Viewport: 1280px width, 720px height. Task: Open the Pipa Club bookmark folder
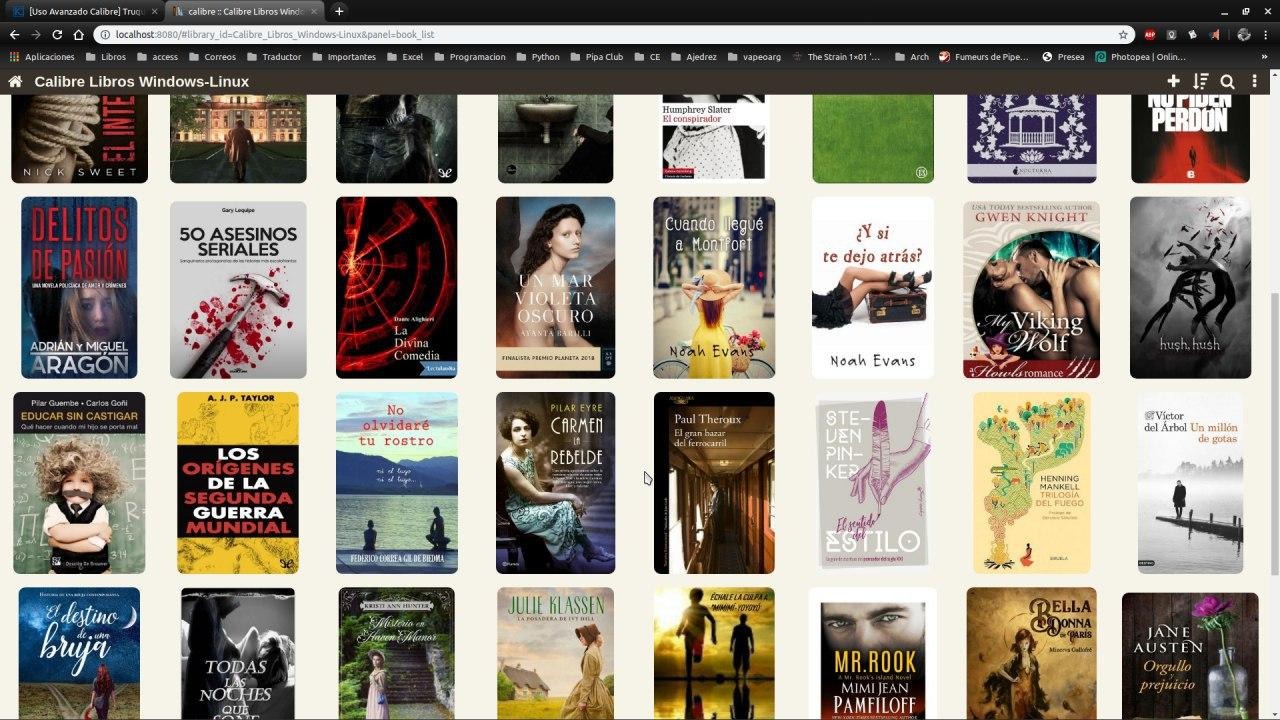tap(596, 57)
